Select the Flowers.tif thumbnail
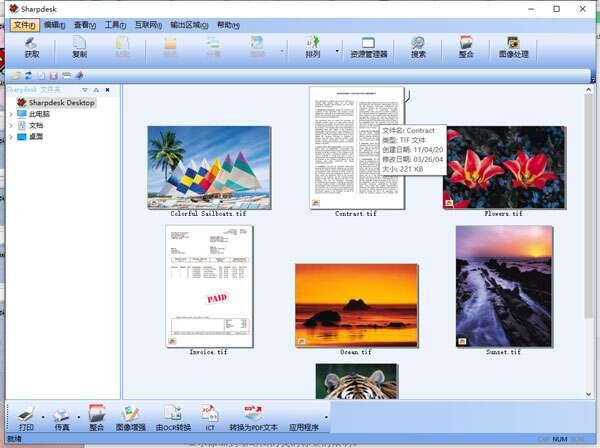Screen dimensions: 600x448 (x=503, y=167)
